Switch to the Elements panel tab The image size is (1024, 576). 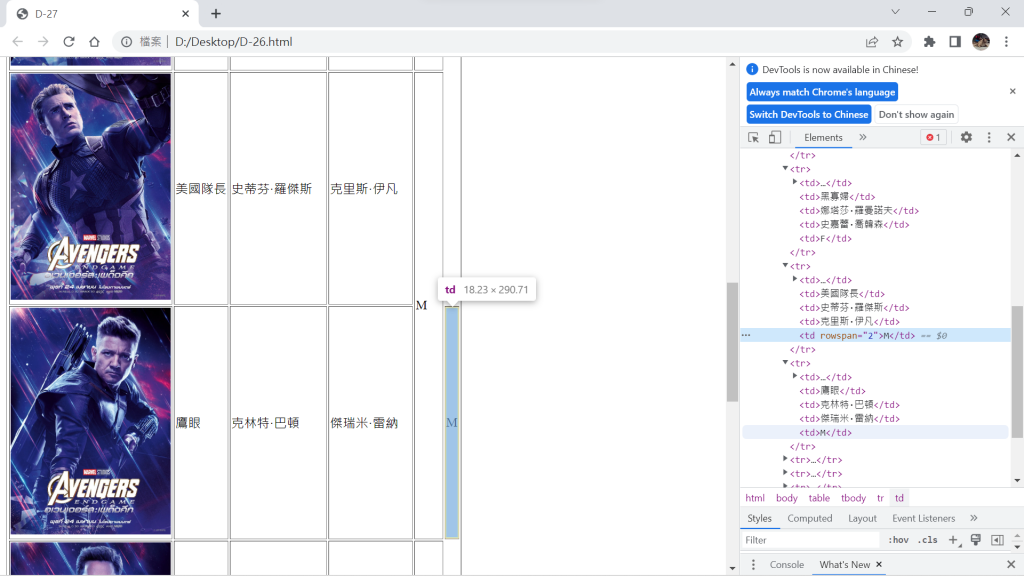tap(823, 138)
